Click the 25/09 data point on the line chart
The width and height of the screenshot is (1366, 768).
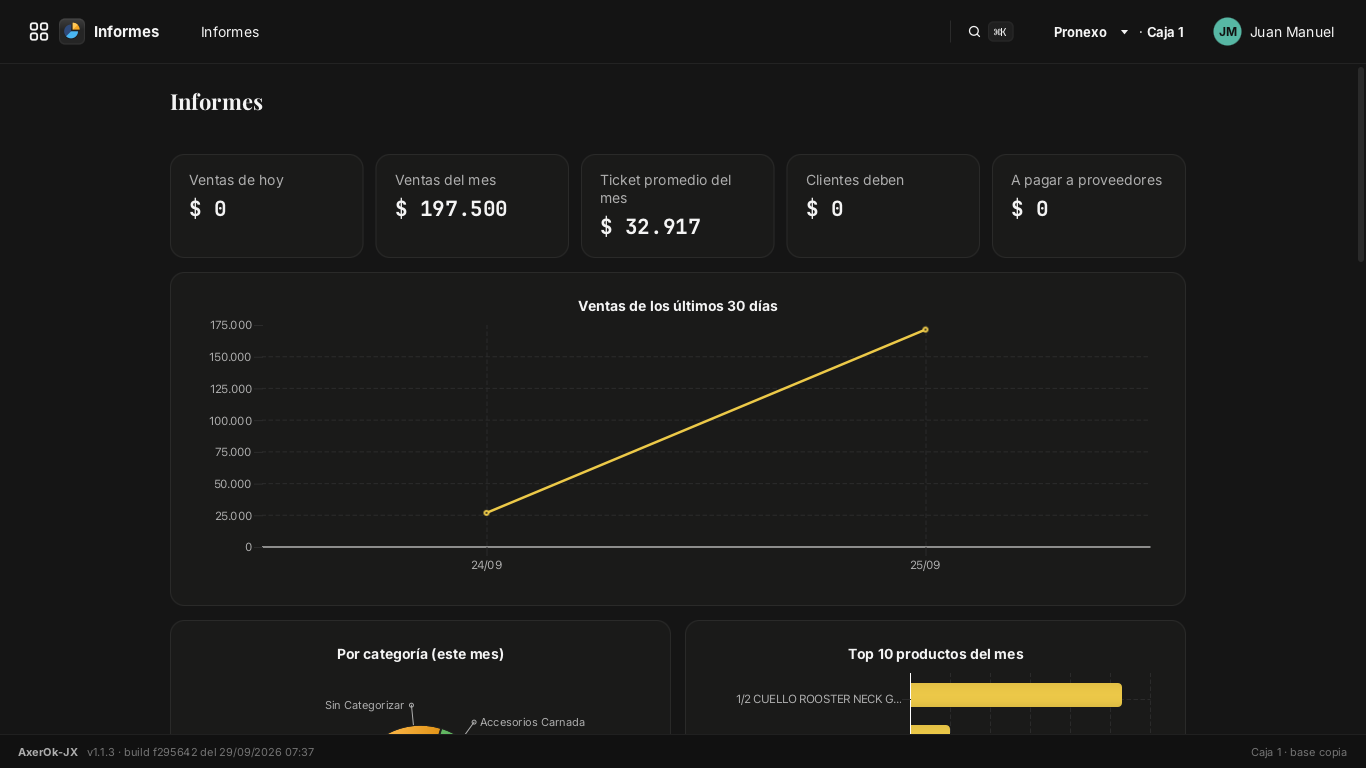point(925,329)
